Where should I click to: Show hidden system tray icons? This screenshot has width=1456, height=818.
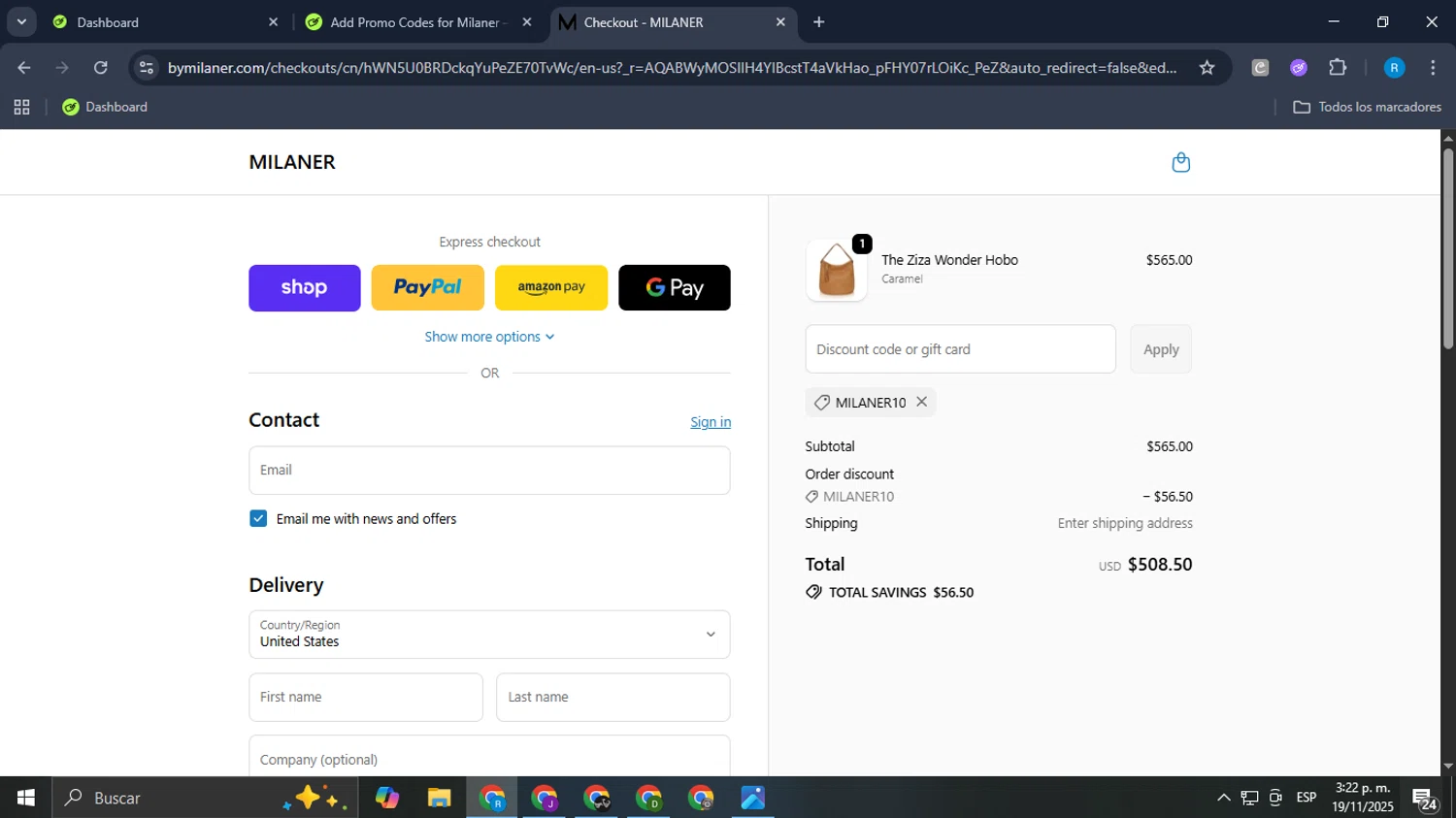tap(1223, 798)
